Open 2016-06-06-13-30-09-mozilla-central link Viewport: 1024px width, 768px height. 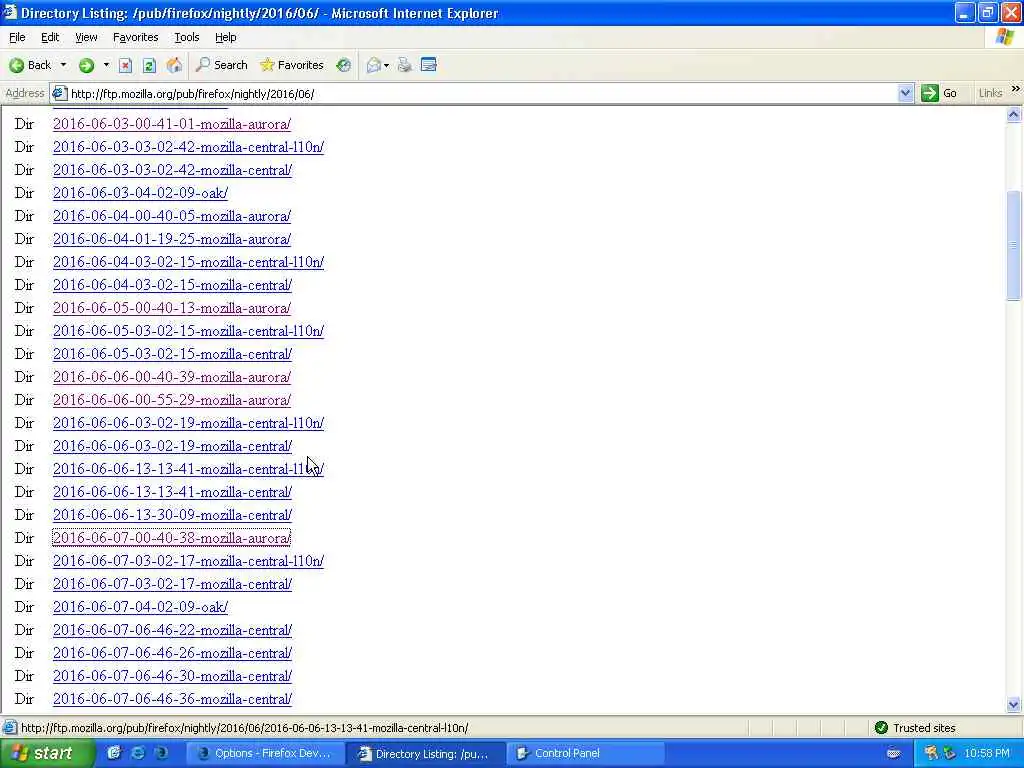172,515
